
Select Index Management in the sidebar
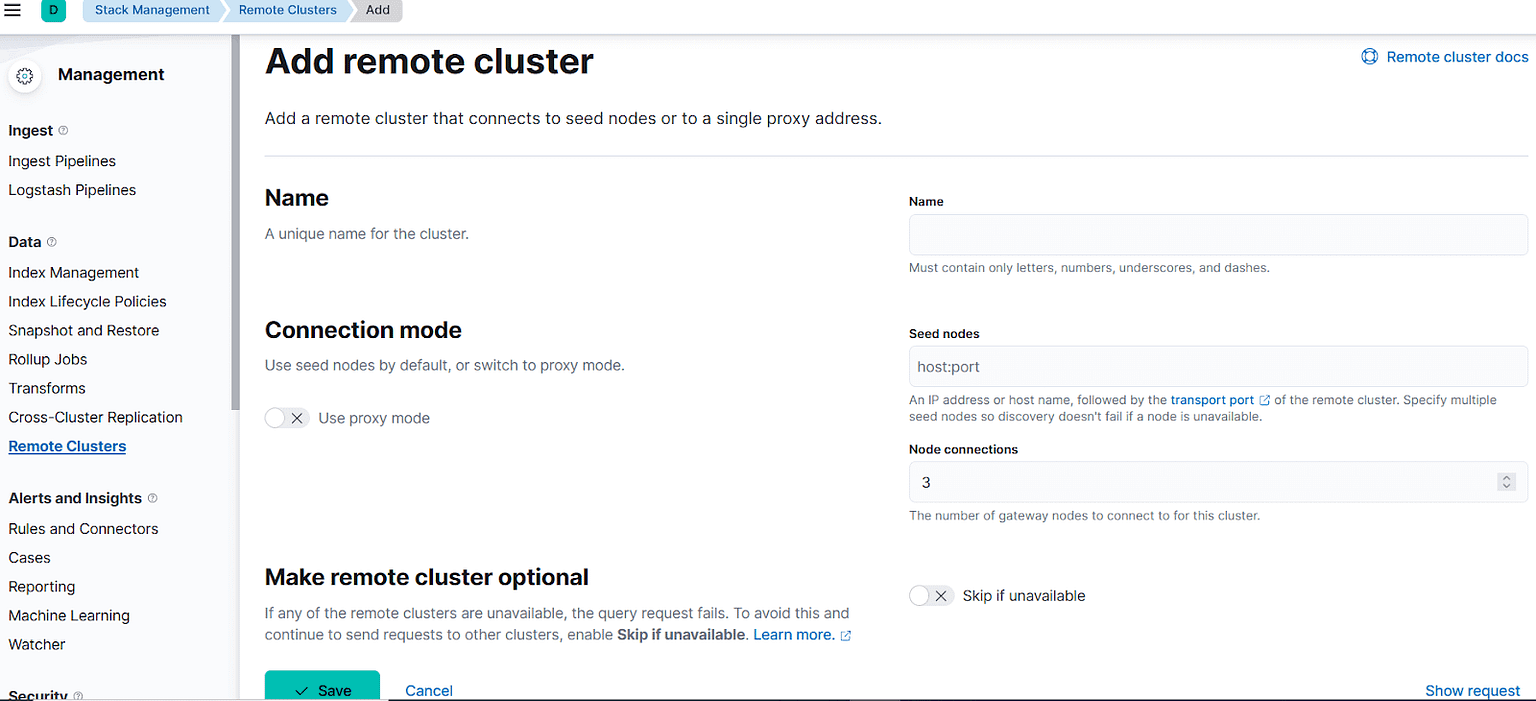73,272
